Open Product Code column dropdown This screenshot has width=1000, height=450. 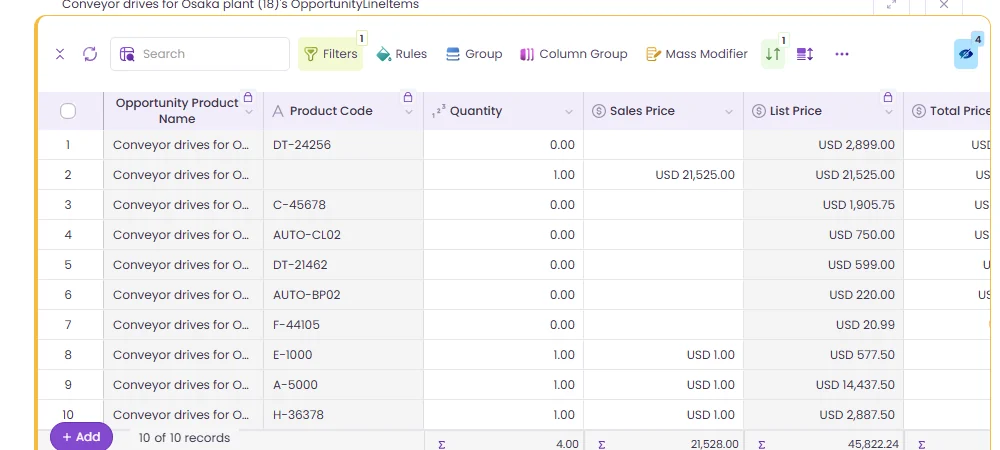pos(409,112)
